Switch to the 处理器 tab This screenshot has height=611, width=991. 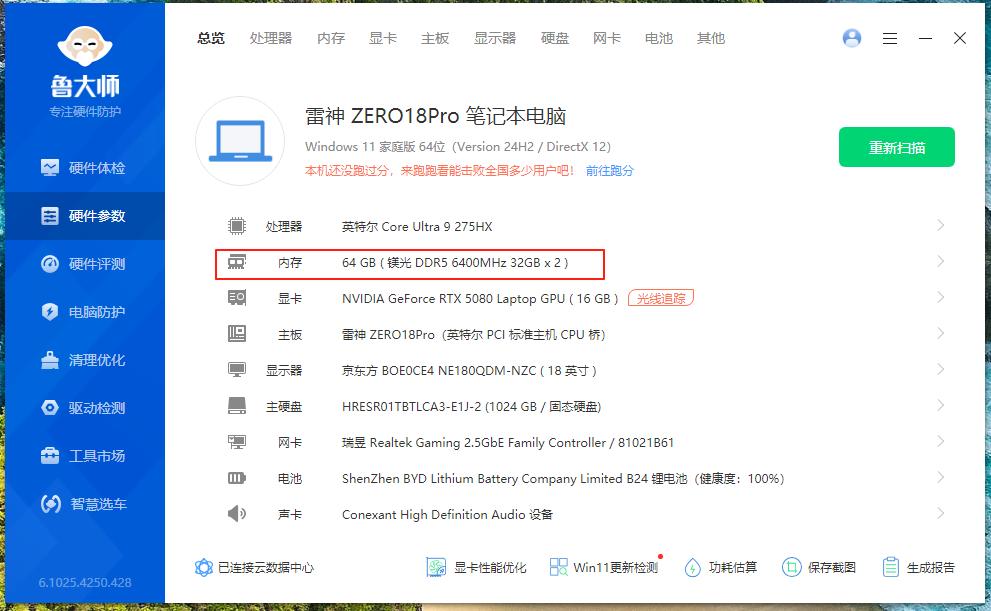pos(271,39)
